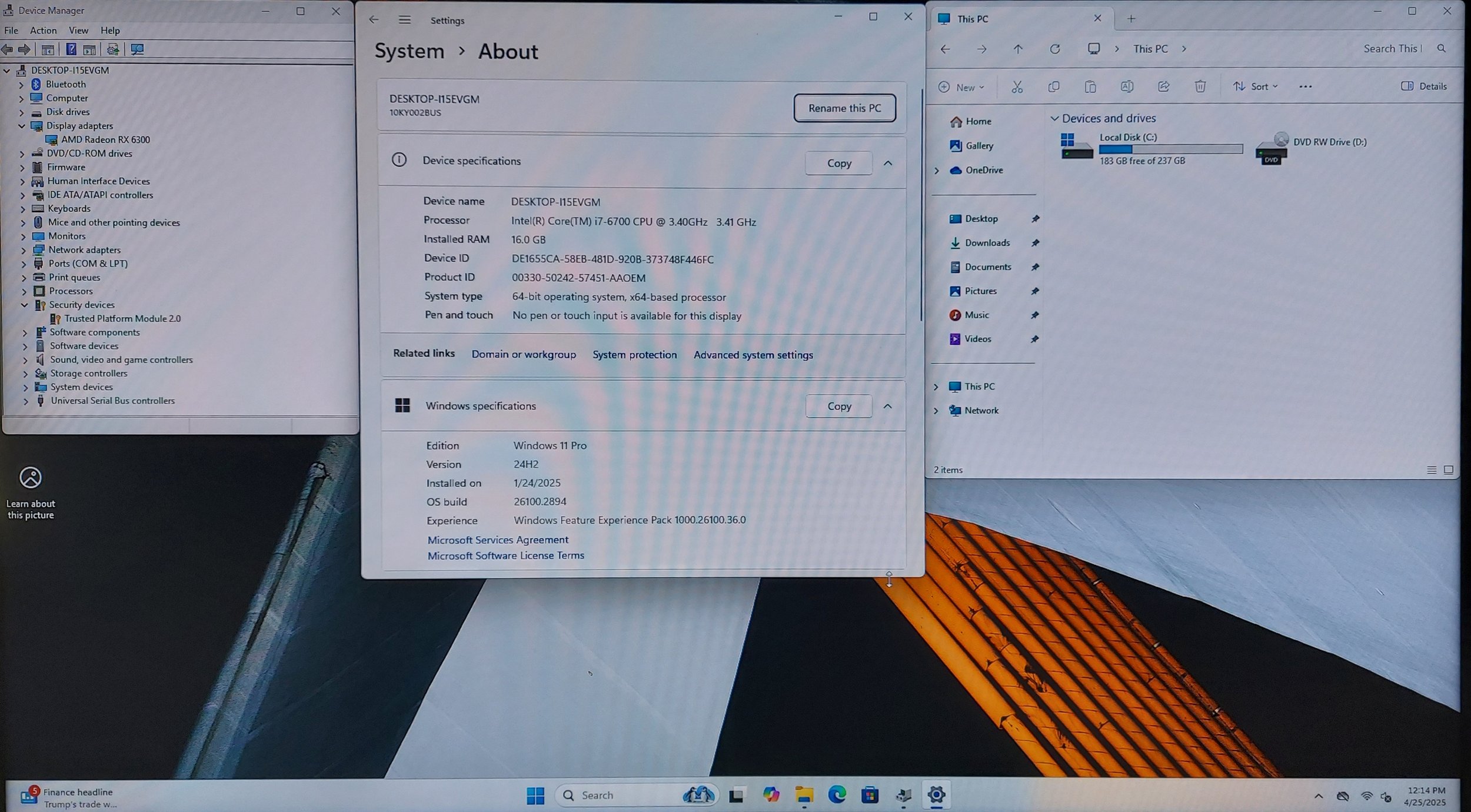Open Task View from the taskbar
The height and width of the screenshot is (812, 1471).
[736, 796]
